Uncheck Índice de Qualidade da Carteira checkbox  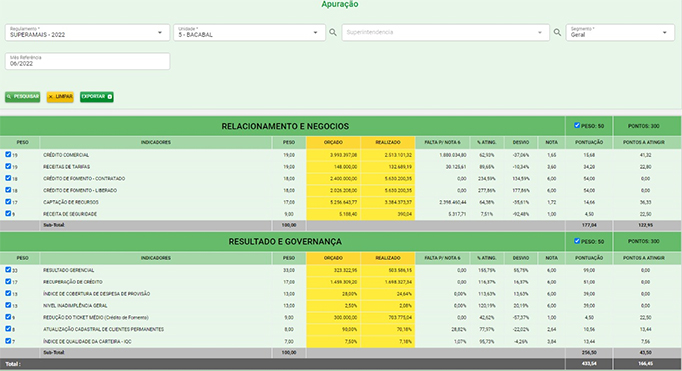8,341
